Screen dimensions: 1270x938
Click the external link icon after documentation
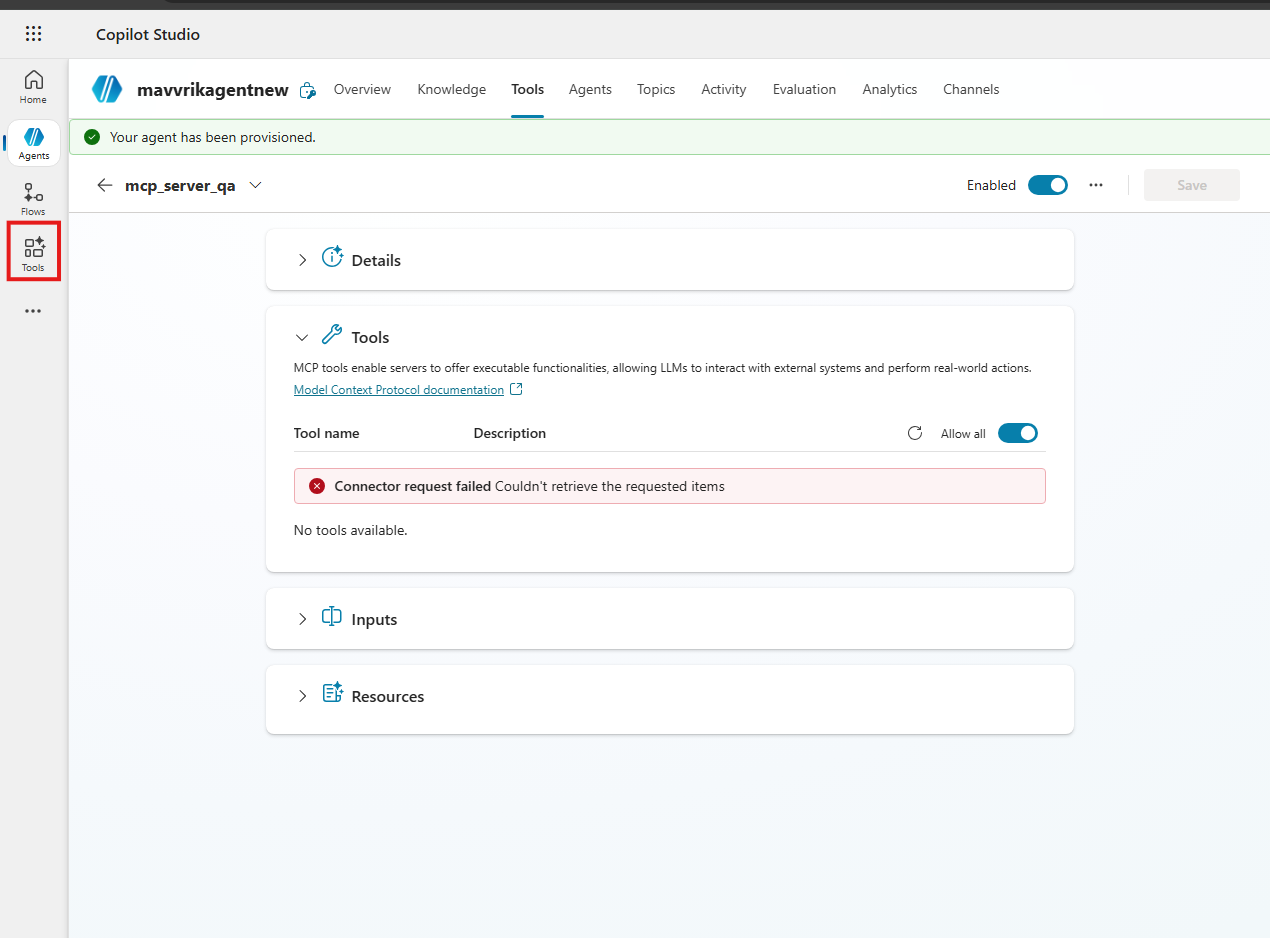[516, 389]
